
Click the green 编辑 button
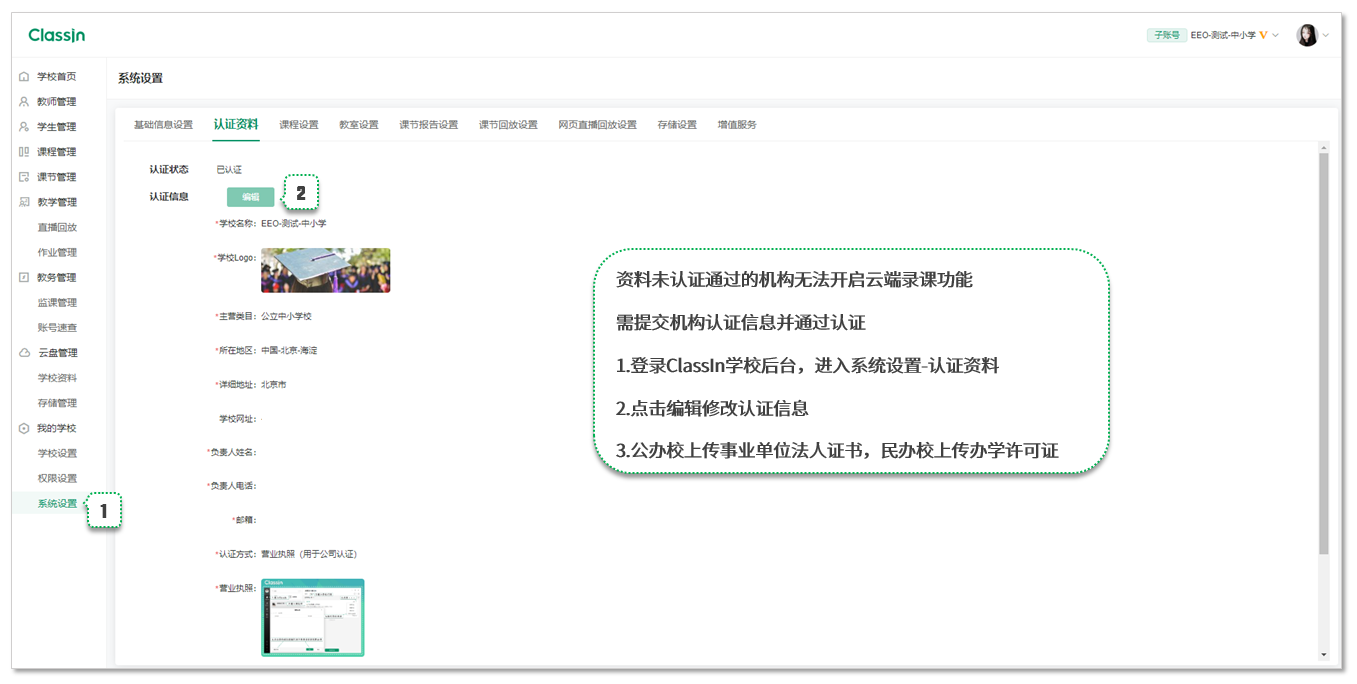pos(250,197)
